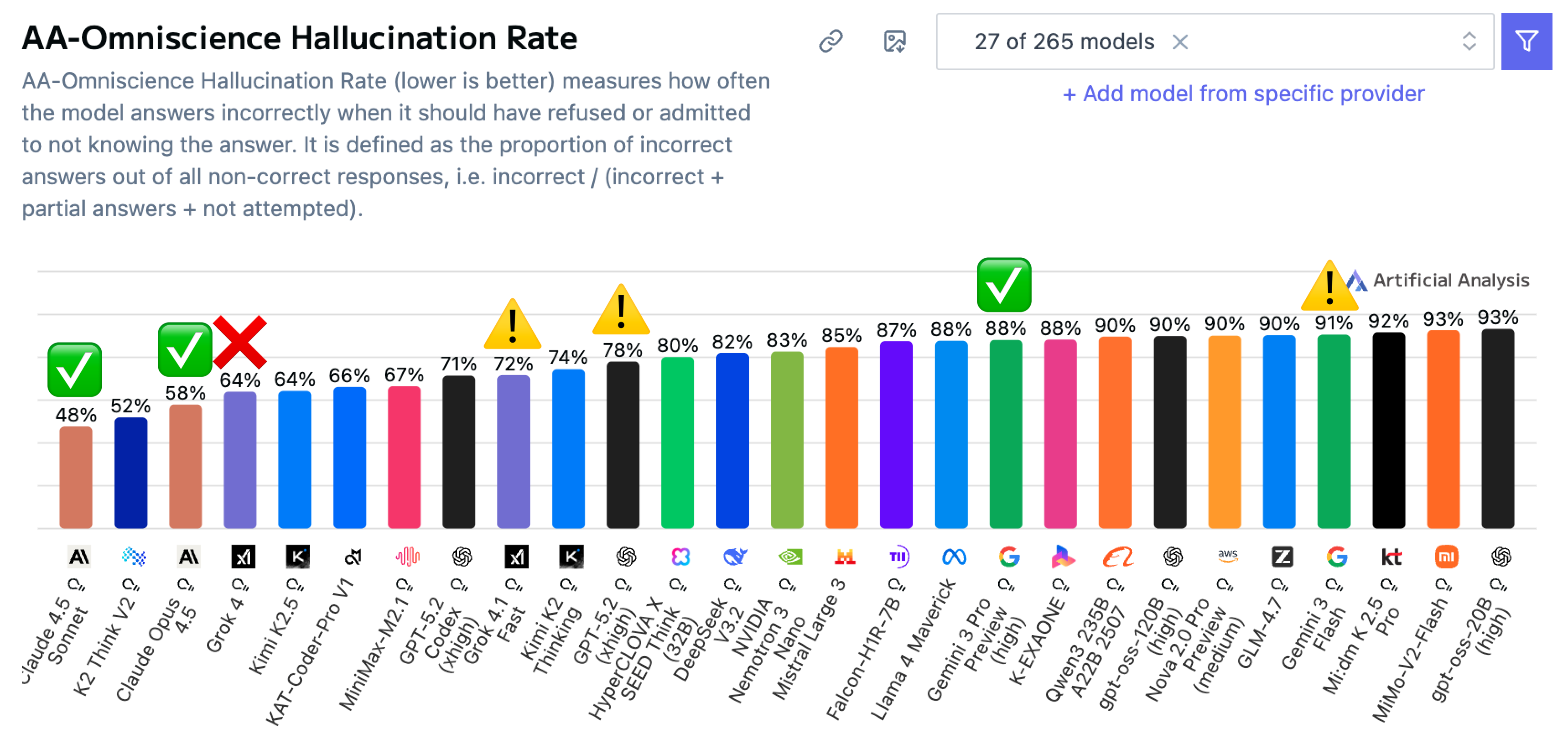Download chart as image icon

(x=894, y=42)
